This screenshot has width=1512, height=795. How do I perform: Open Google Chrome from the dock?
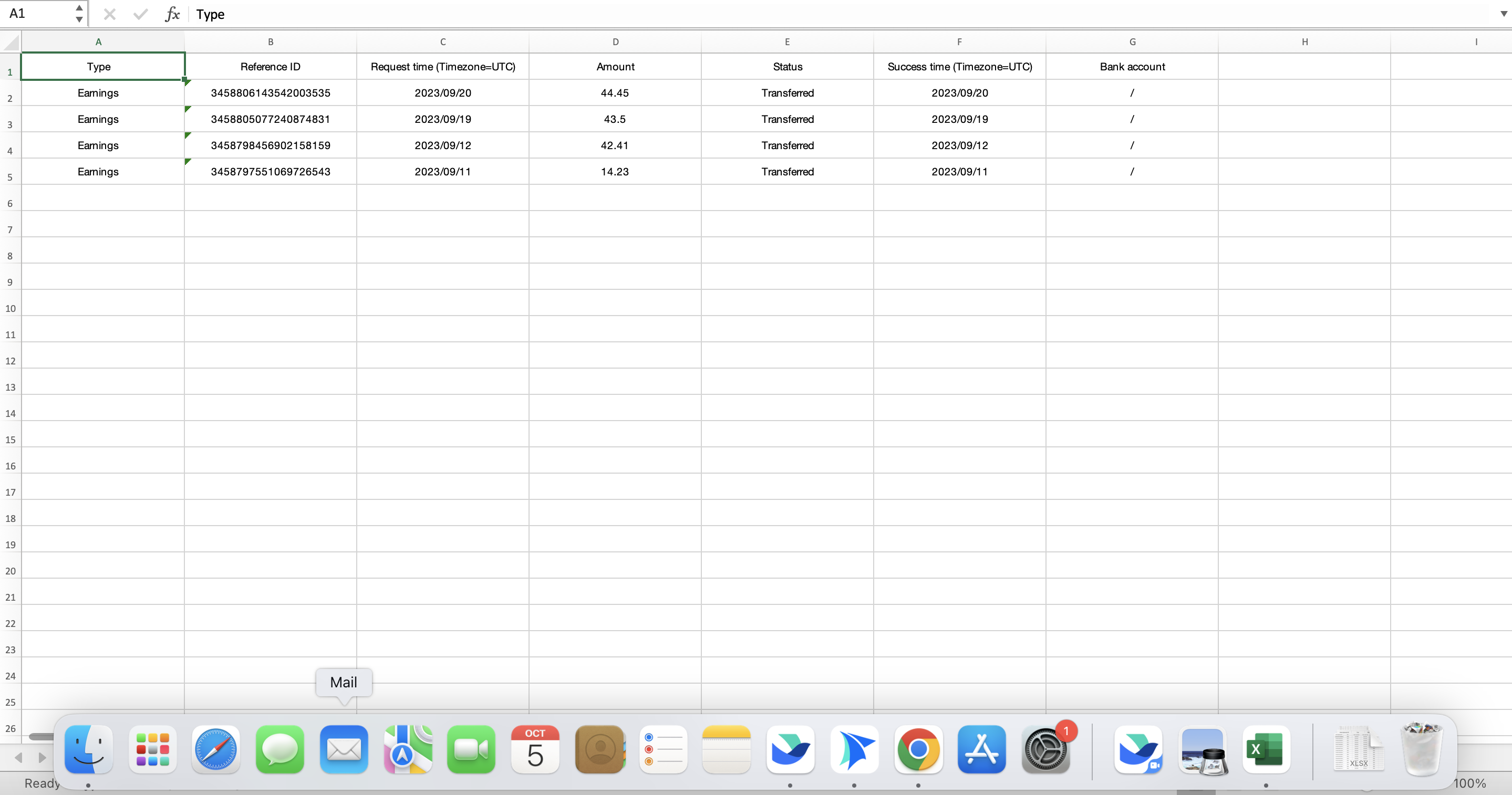click(918, 749)
